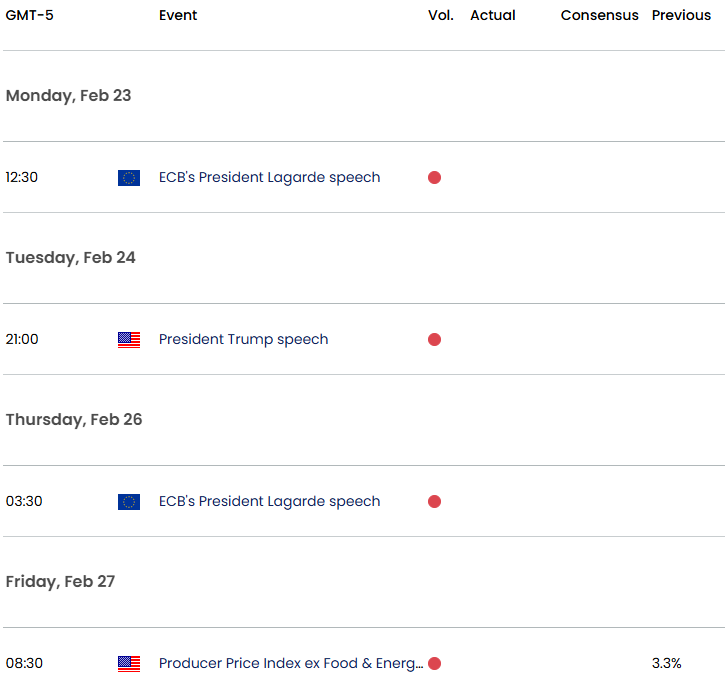Select the Previous column header

click(681, 16)
